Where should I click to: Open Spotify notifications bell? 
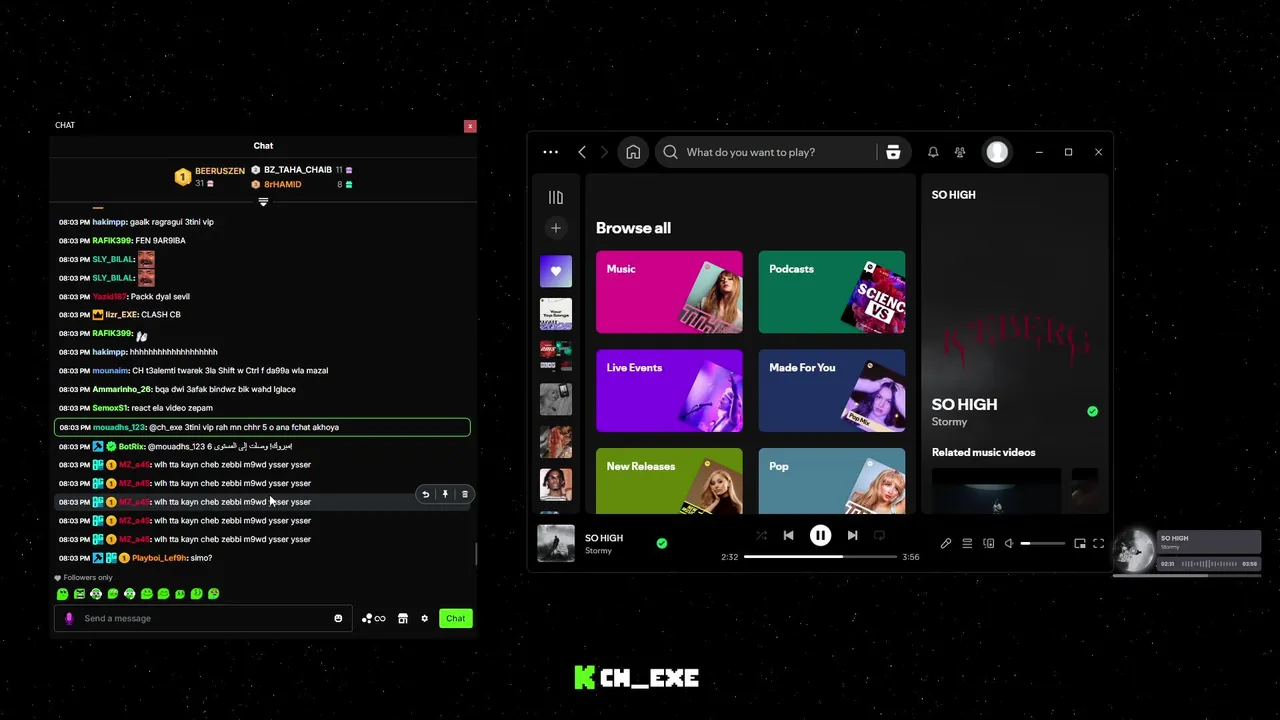pos(933,152)
